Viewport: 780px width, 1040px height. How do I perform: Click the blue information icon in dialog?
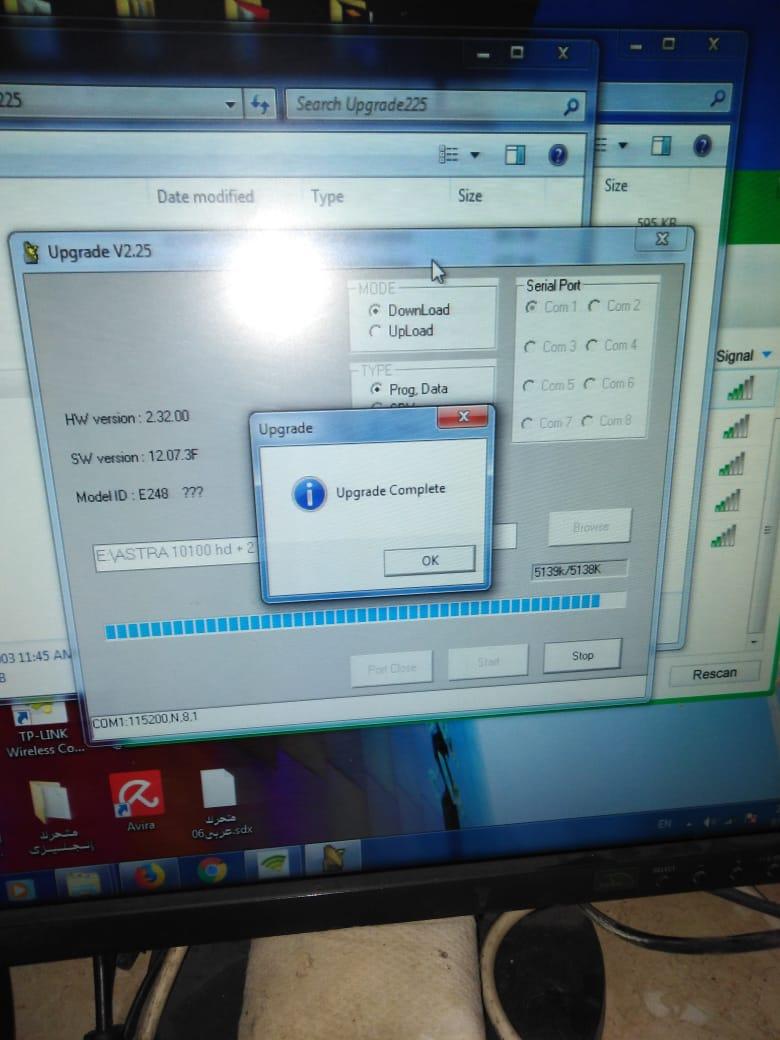click(309, 493)
